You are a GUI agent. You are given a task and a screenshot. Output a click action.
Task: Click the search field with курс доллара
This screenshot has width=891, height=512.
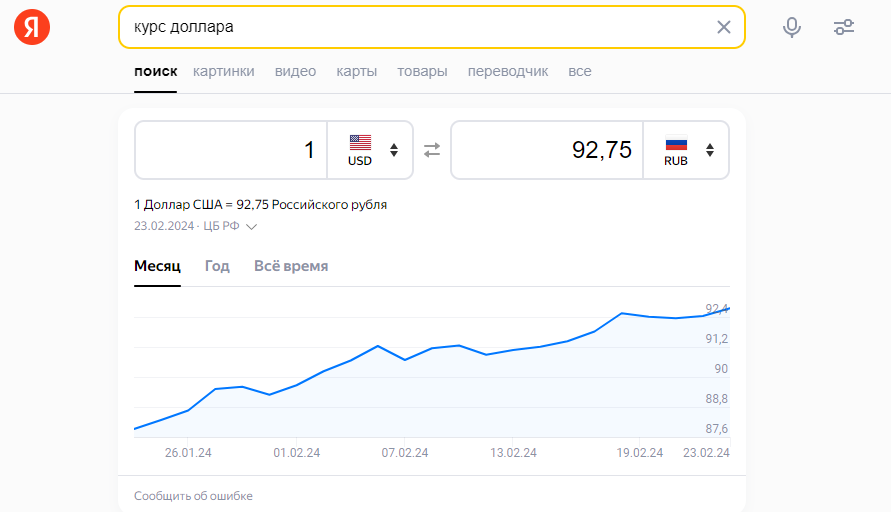click(x=420, y=27)
